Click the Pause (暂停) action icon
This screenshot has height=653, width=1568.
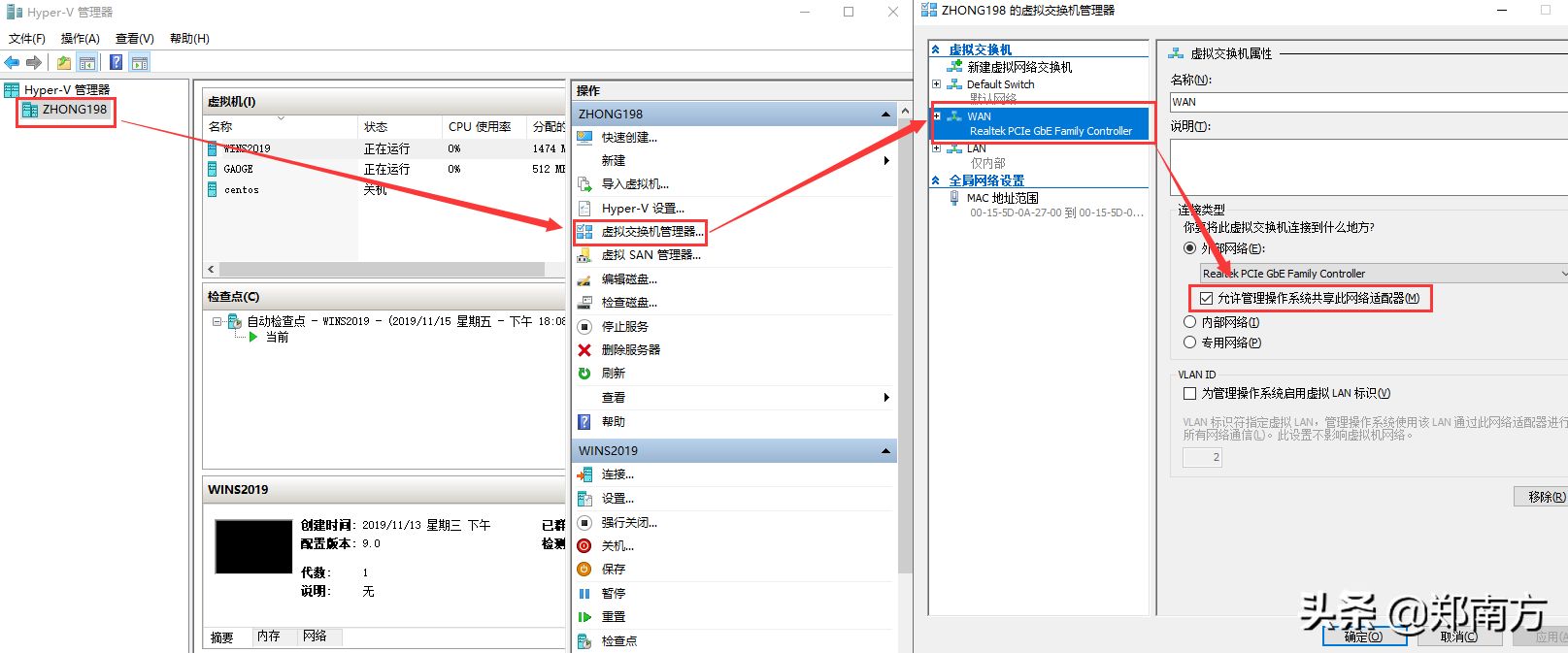(x=584, y=593)
